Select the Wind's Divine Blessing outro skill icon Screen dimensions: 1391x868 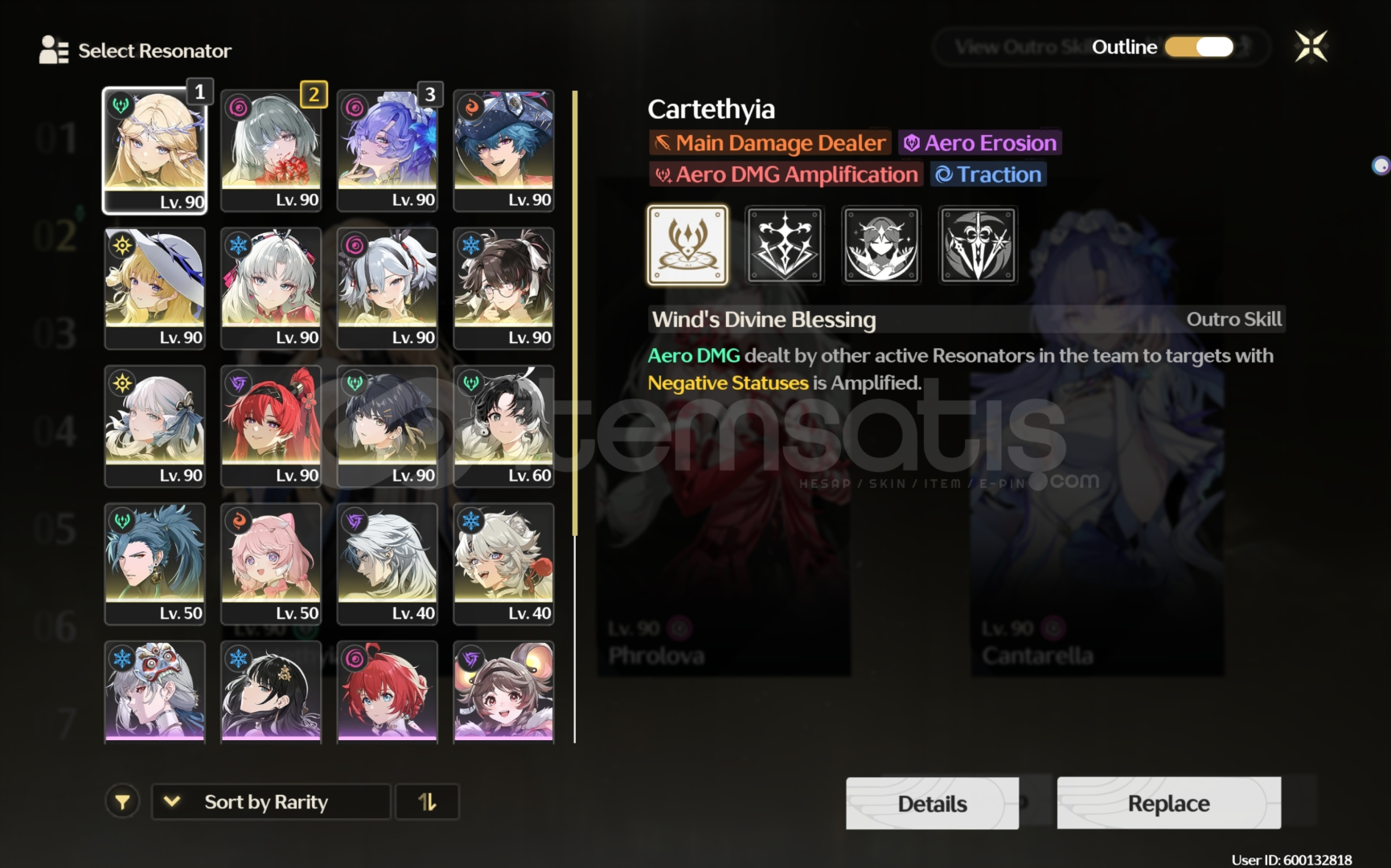pyautogui.click(x=687, y=245)
